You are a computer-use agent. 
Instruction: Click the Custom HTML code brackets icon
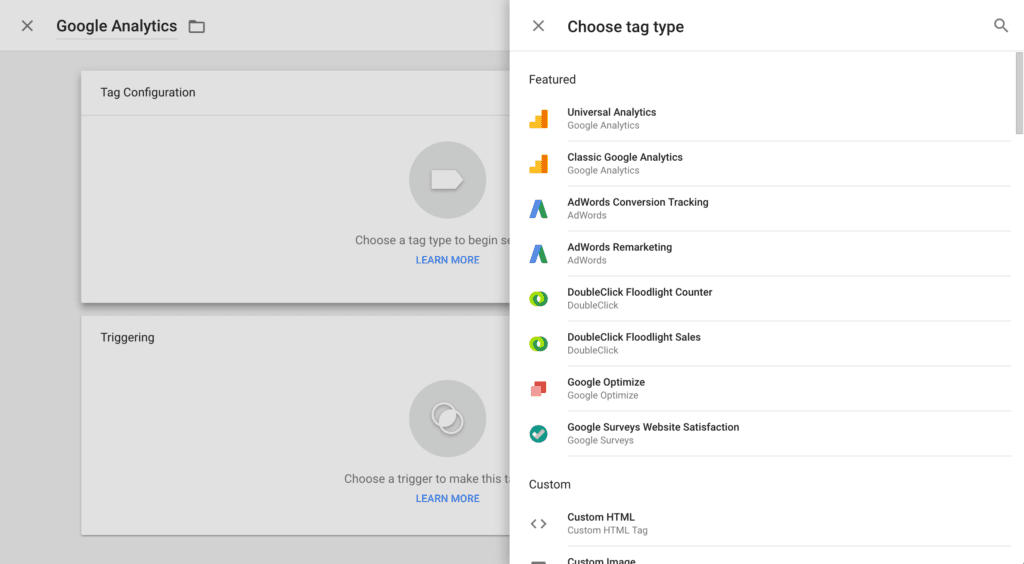[539, 524]
